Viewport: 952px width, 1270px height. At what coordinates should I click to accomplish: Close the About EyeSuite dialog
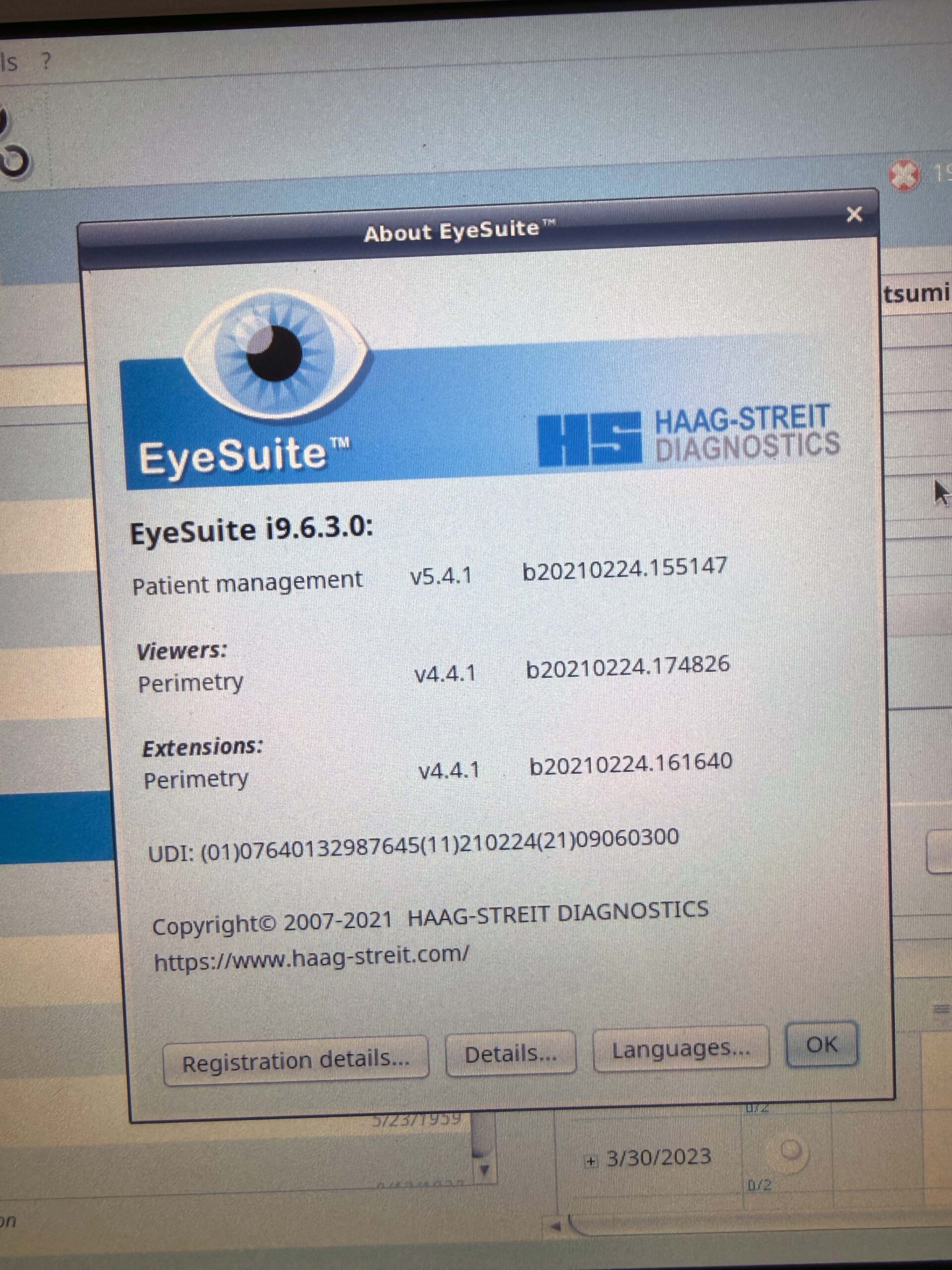click(x=854, y=214)
